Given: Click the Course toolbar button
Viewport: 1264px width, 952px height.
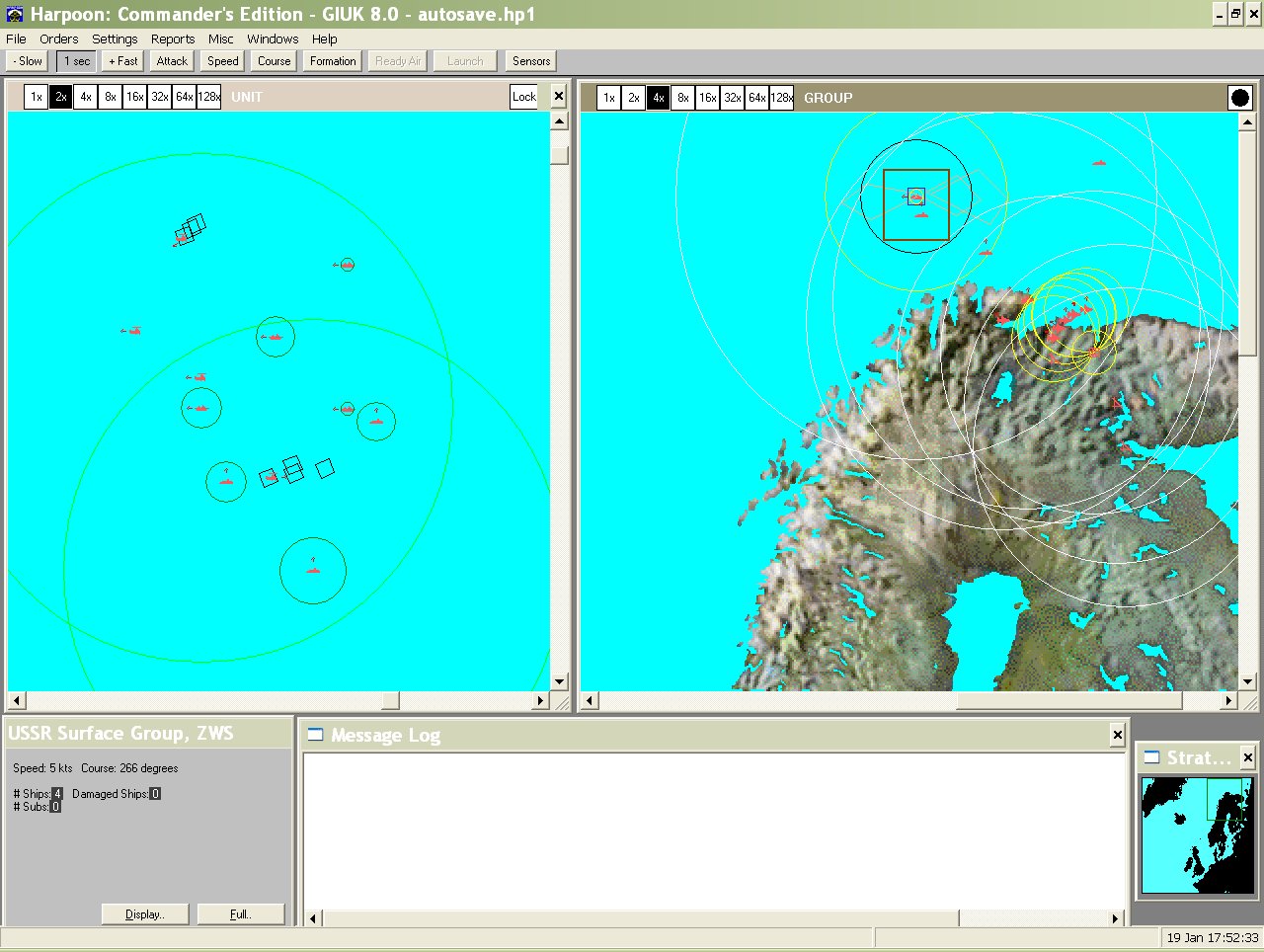Looking at the screenshot, I should [x=275, y=61].
